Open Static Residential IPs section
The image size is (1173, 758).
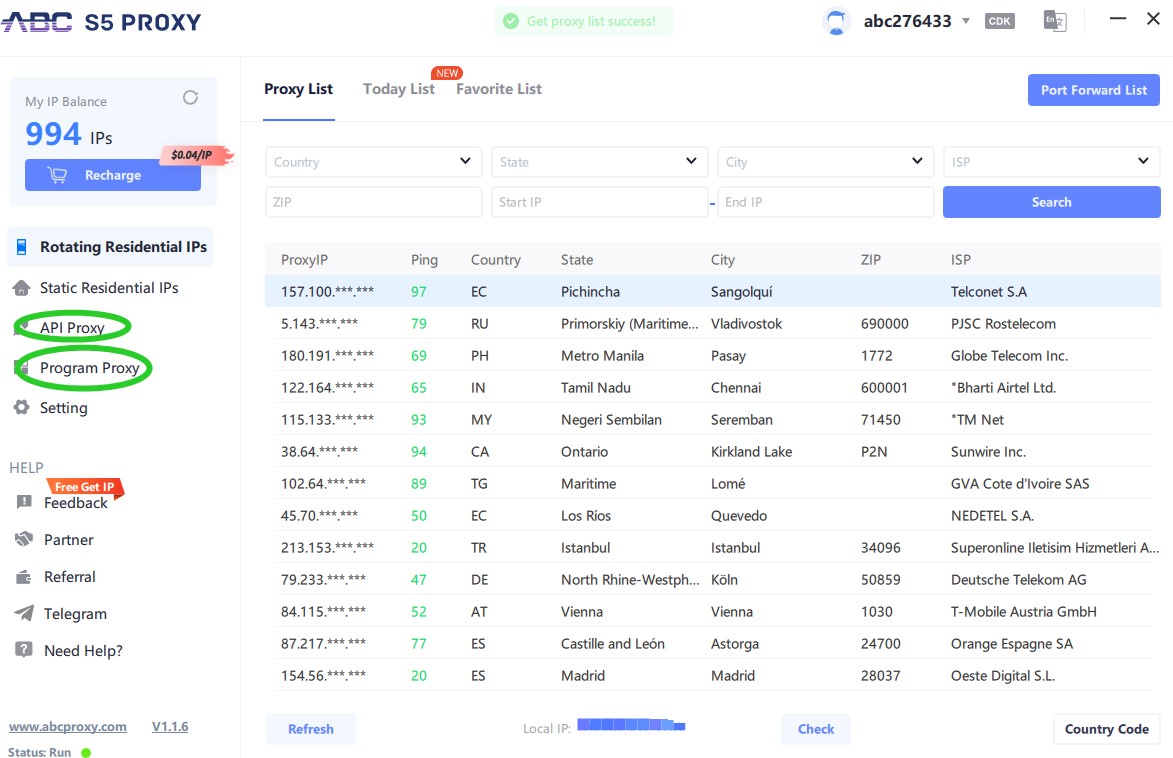(108, 288)
